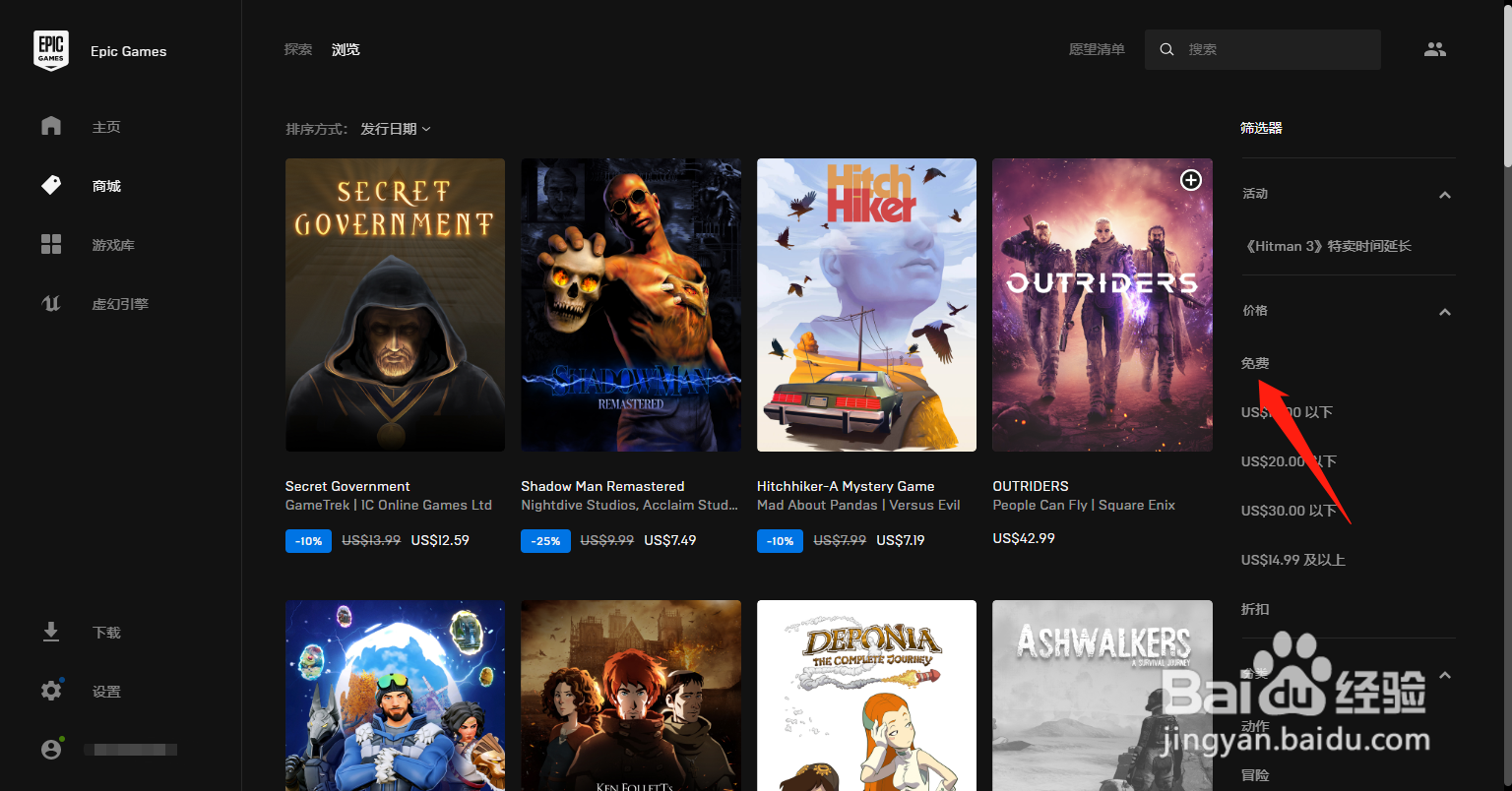Switch to the 浏览 tab
Viewport: 1512px width, 791px height.
tap(346, 49)
